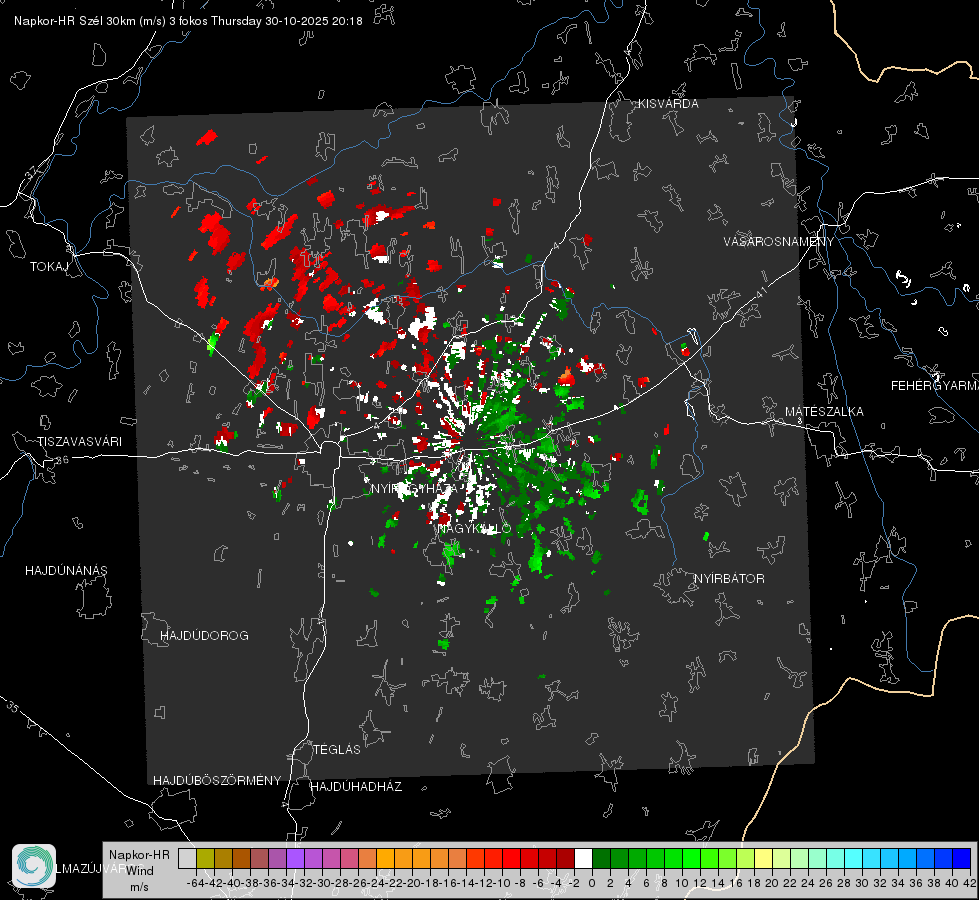Click the HAJDÚDOROG town label
The image size is (979, 900).
pyautogui.click(x=204, y=636)
